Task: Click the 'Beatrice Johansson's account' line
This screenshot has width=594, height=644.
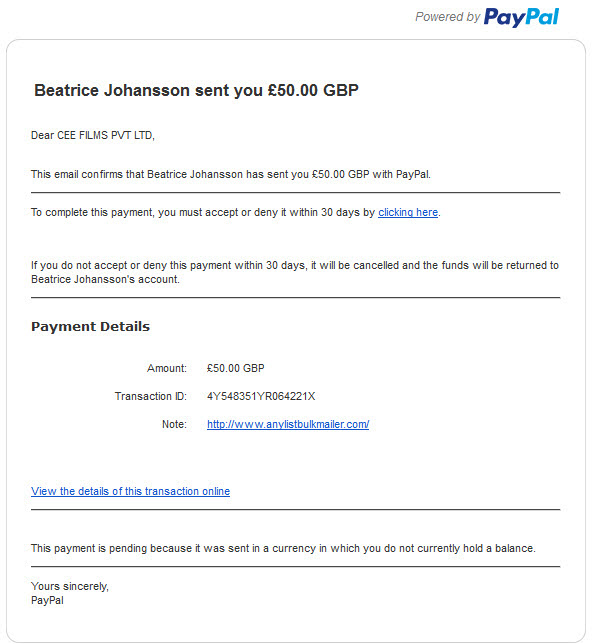Action: point(106,279)
